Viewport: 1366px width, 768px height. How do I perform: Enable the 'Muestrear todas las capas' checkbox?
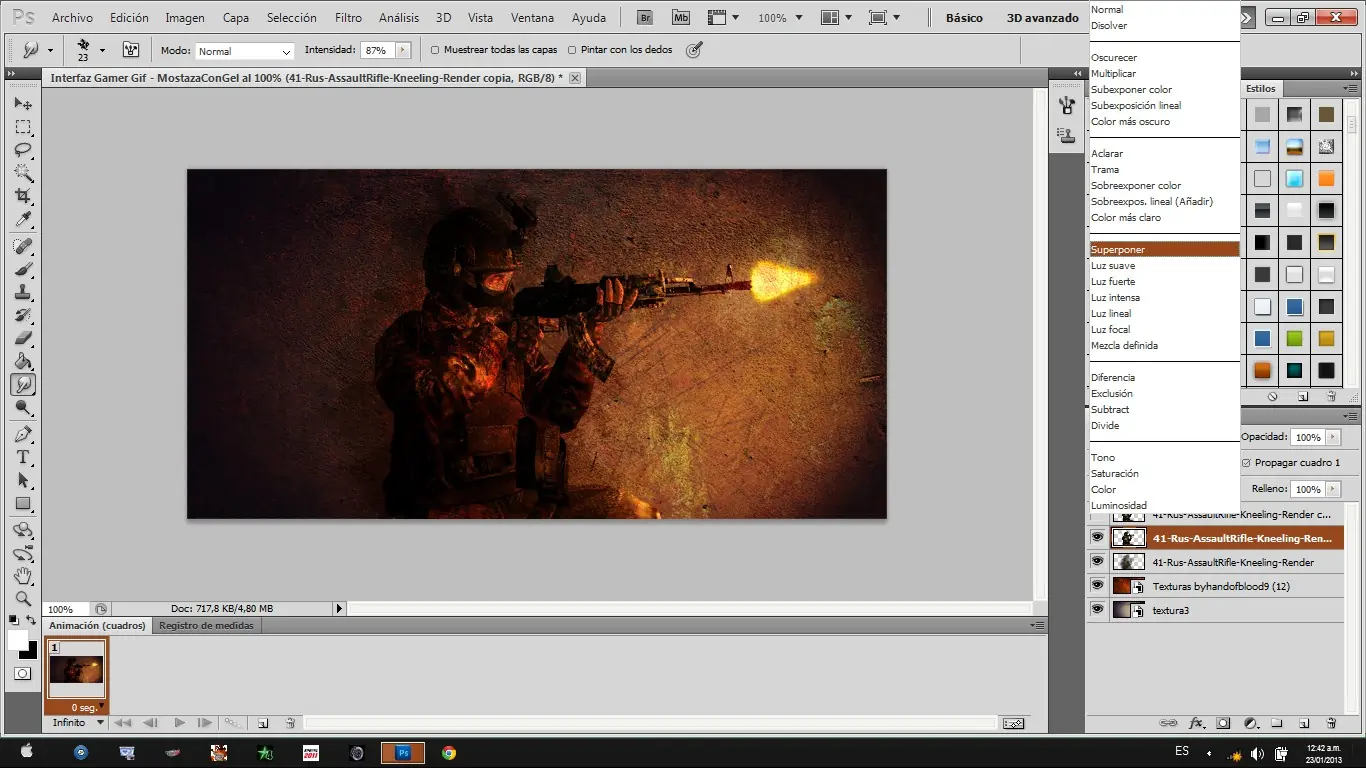[435, 49]
